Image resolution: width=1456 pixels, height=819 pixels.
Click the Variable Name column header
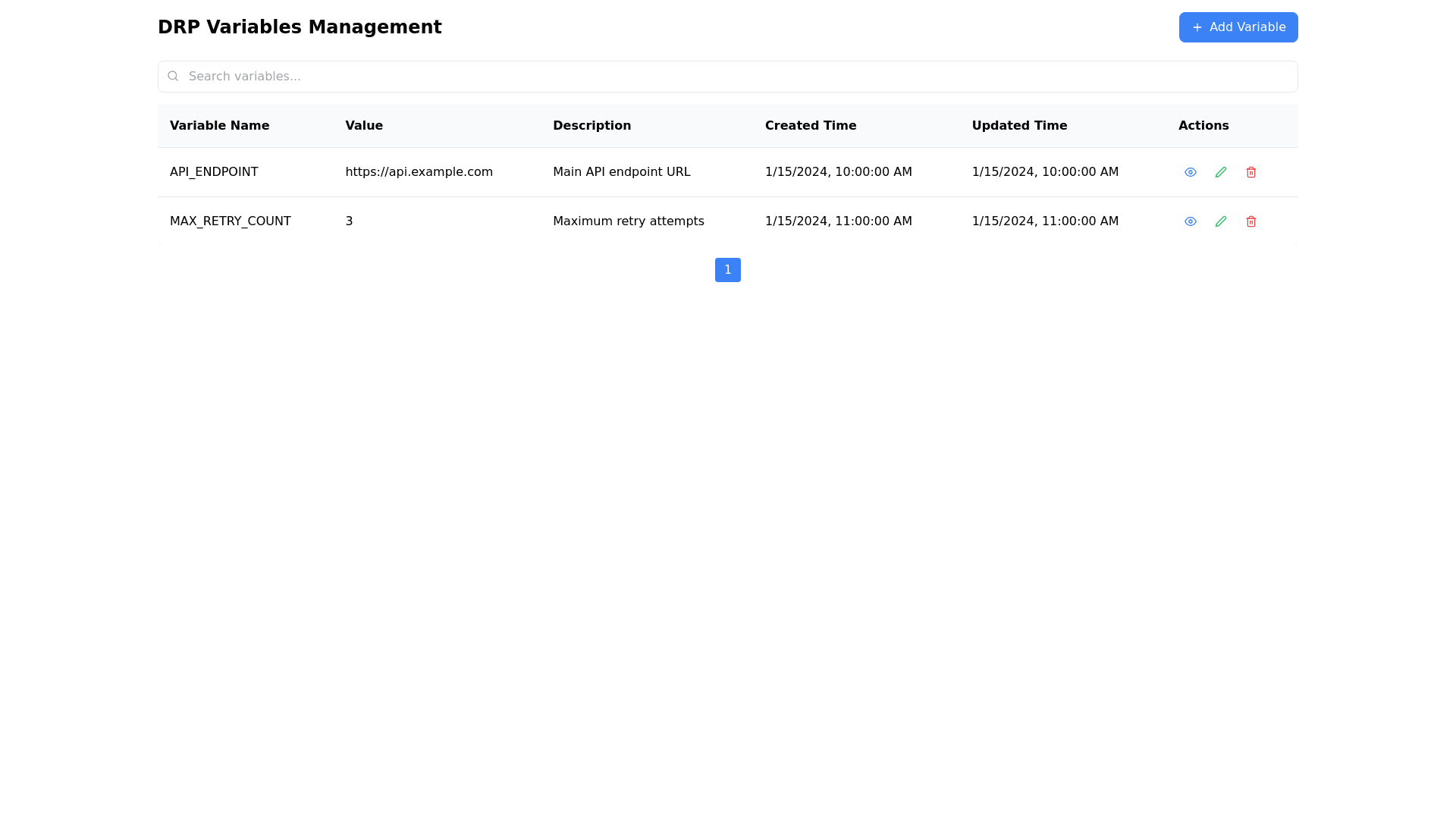[x=219, y=126]
